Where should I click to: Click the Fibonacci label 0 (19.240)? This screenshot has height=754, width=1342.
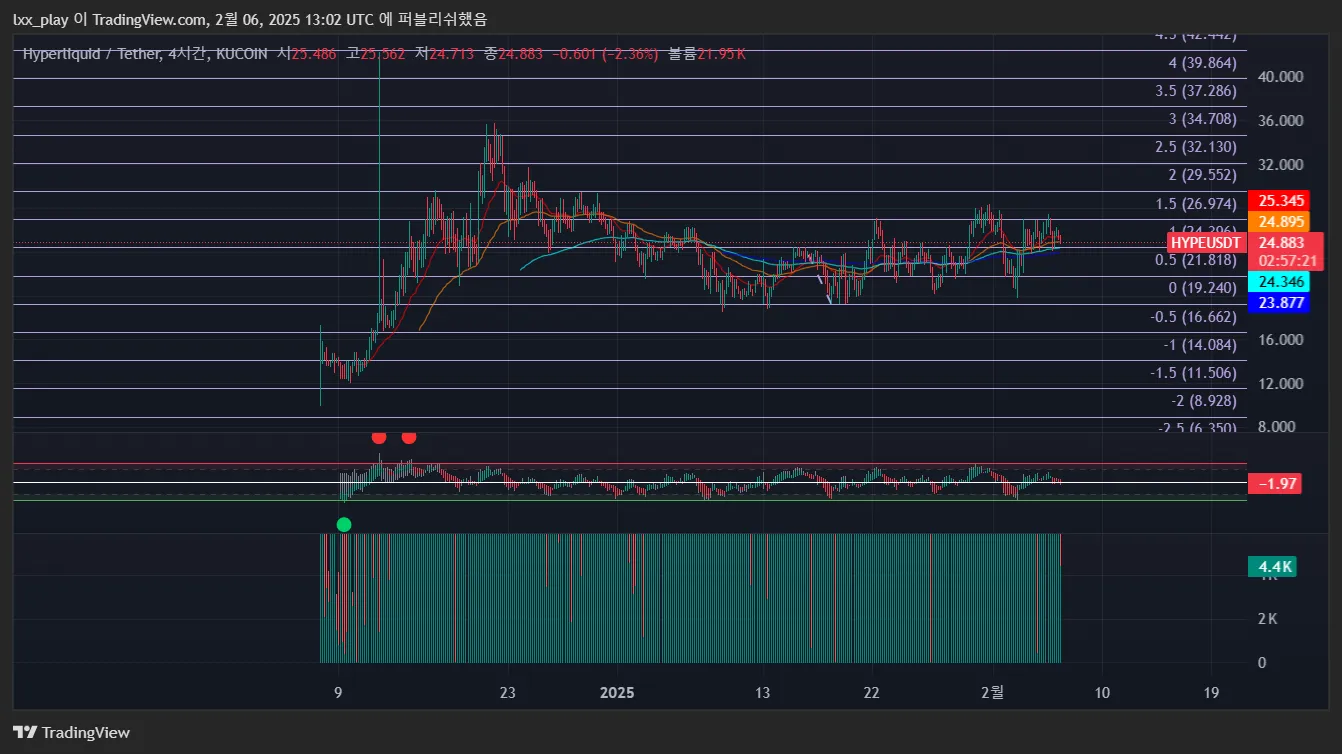(x=1203, y=288)
